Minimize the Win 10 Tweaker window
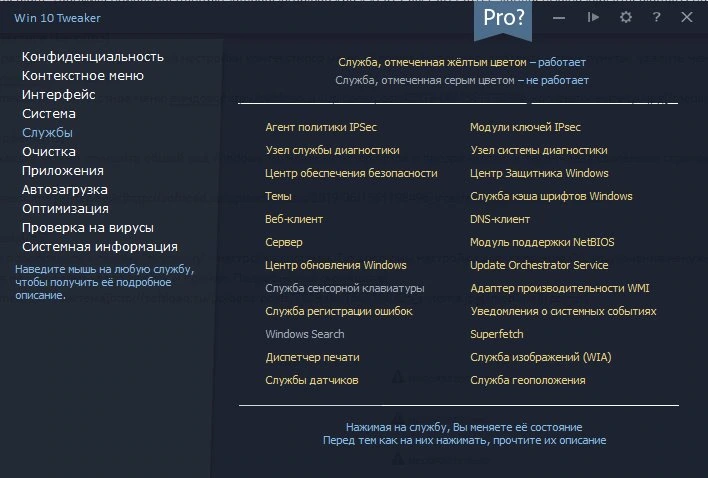 [559, 18]
